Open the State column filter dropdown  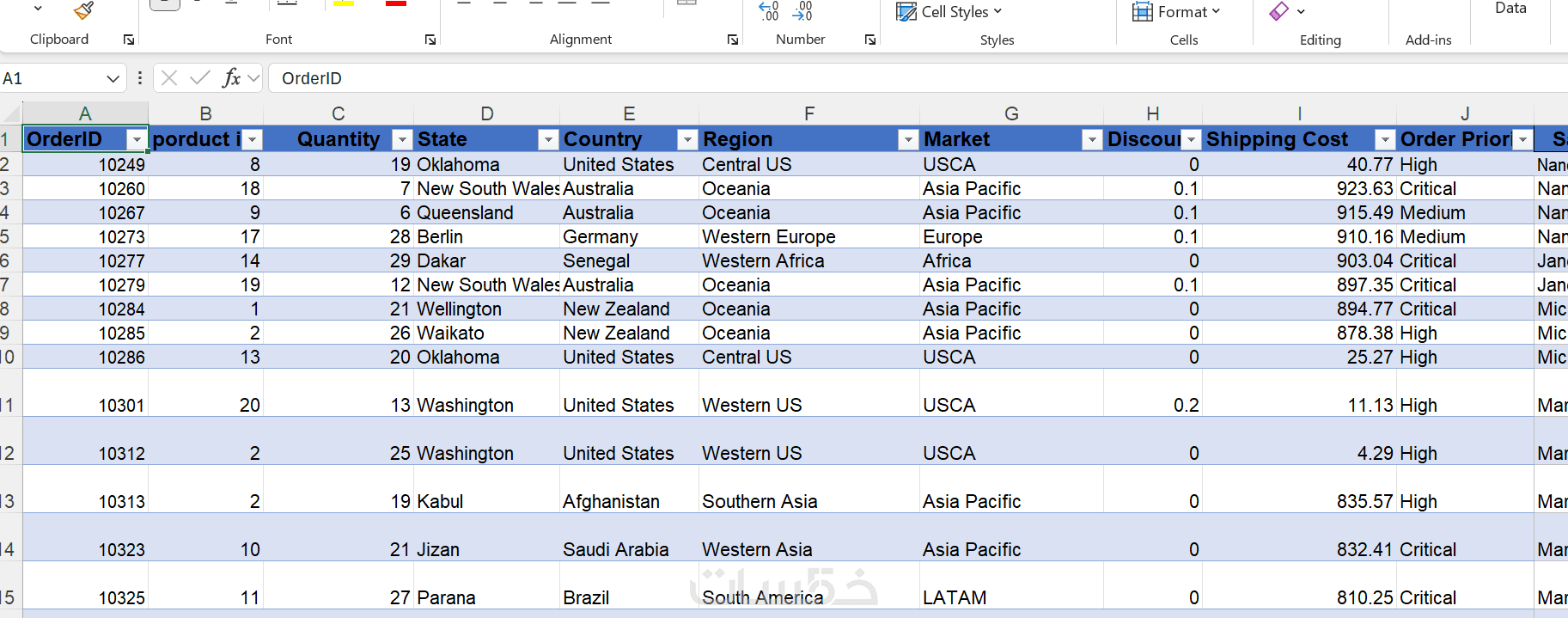click(548, 139)
